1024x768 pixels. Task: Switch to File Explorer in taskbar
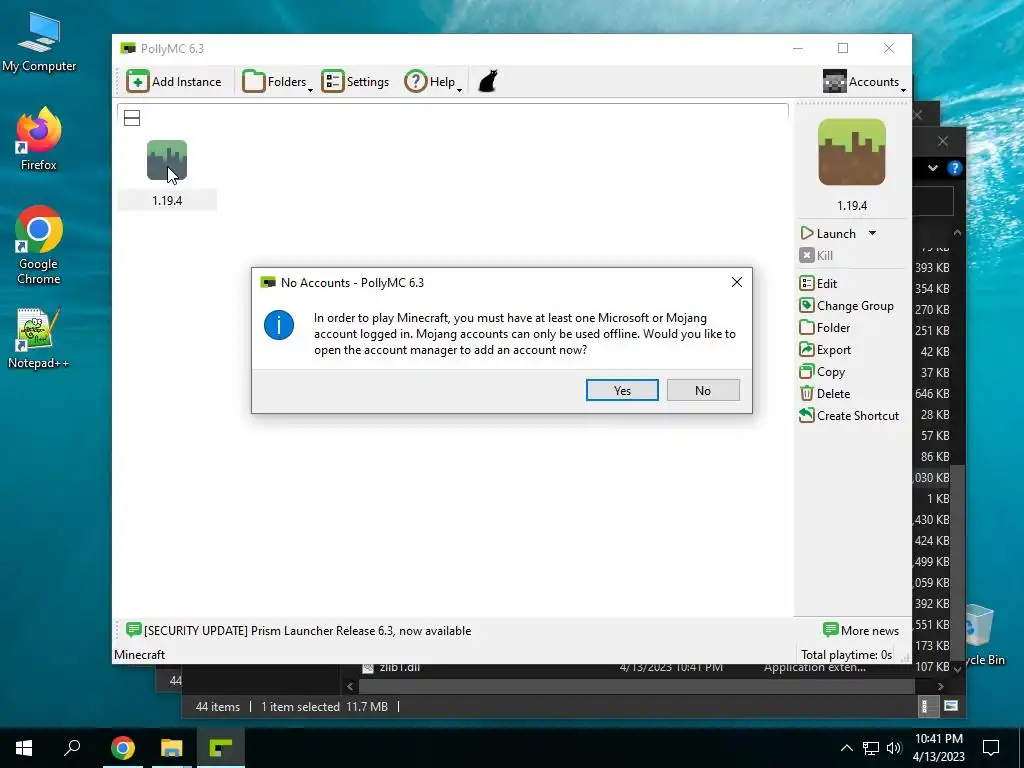point(172,748)
